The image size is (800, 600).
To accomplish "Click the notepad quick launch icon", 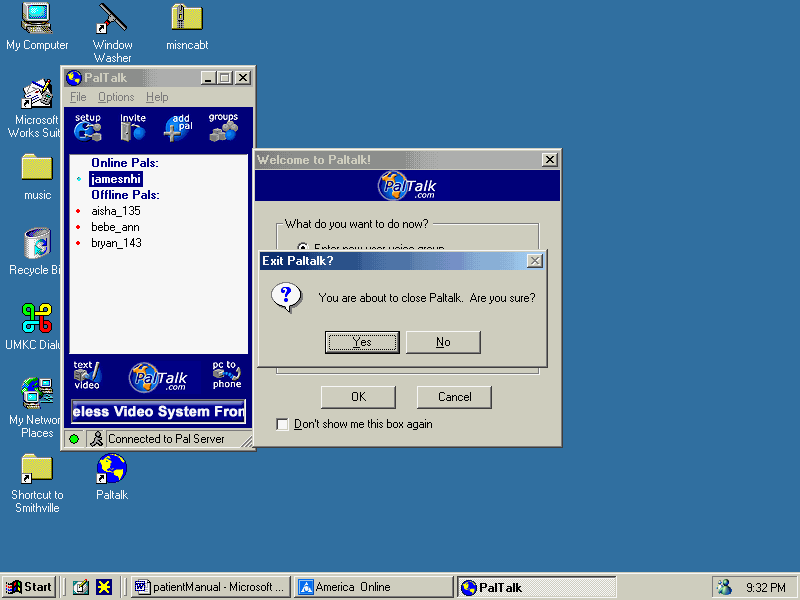I will tap(81, 587).
